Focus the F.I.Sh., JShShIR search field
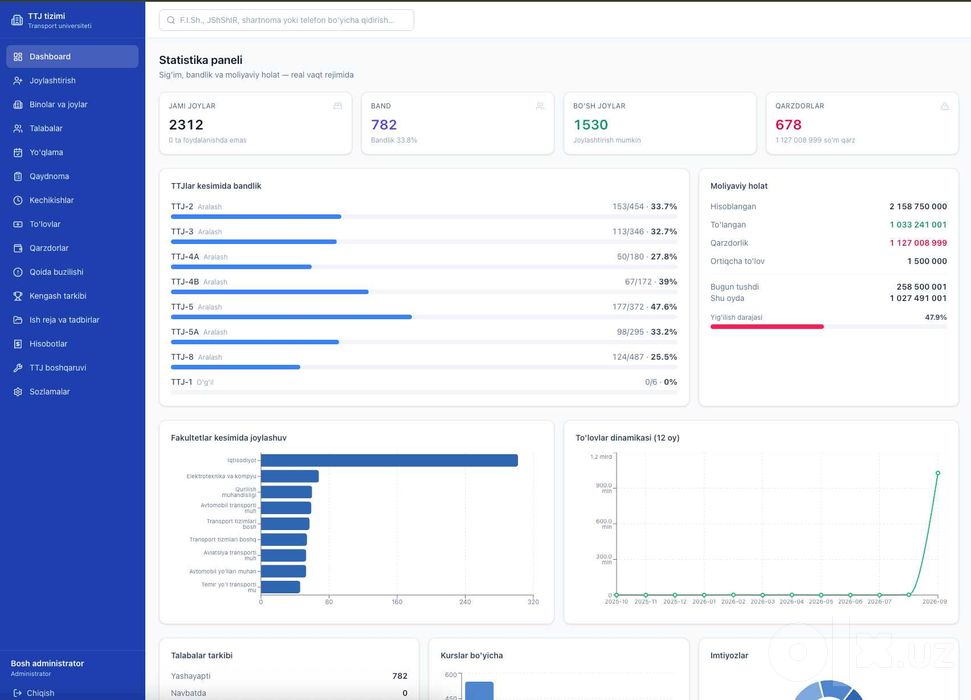The width and height of the screenshot is (971, 700). 286,20
